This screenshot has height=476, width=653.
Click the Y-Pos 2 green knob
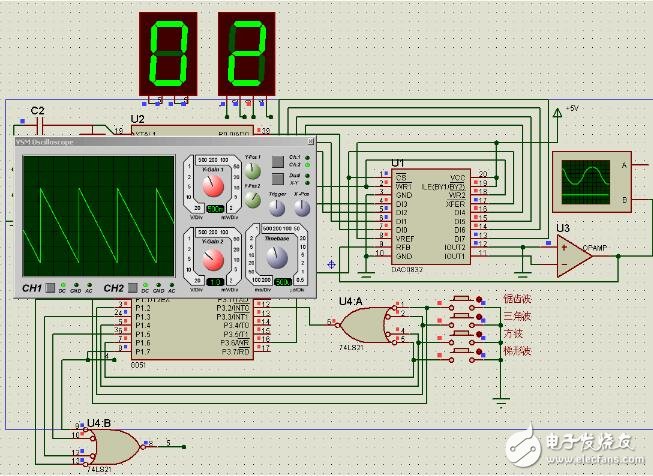point(253,201)
